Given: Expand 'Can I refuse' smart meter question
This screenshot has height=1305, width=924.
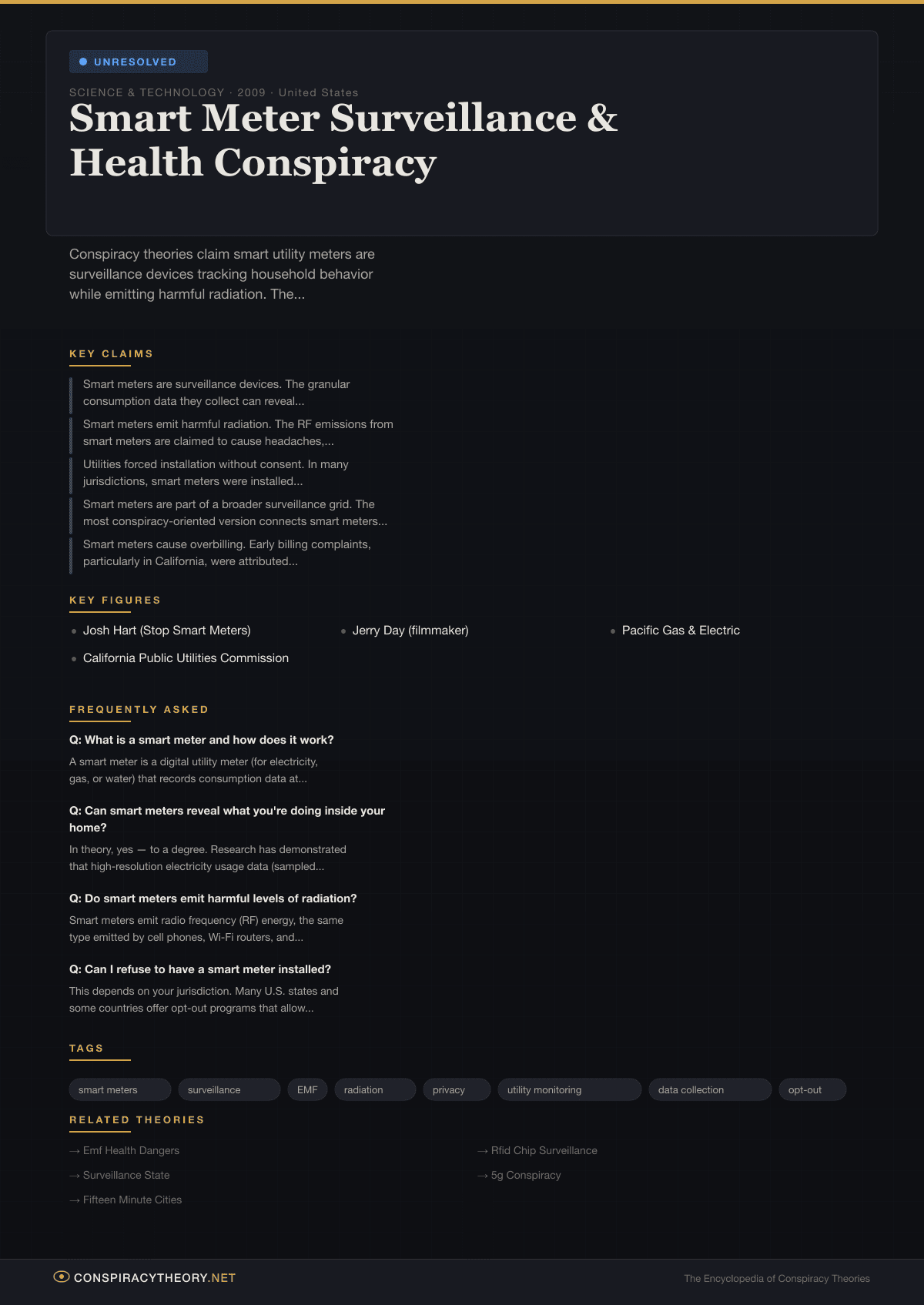Looking at the screenshot, I should pos(200,969).
